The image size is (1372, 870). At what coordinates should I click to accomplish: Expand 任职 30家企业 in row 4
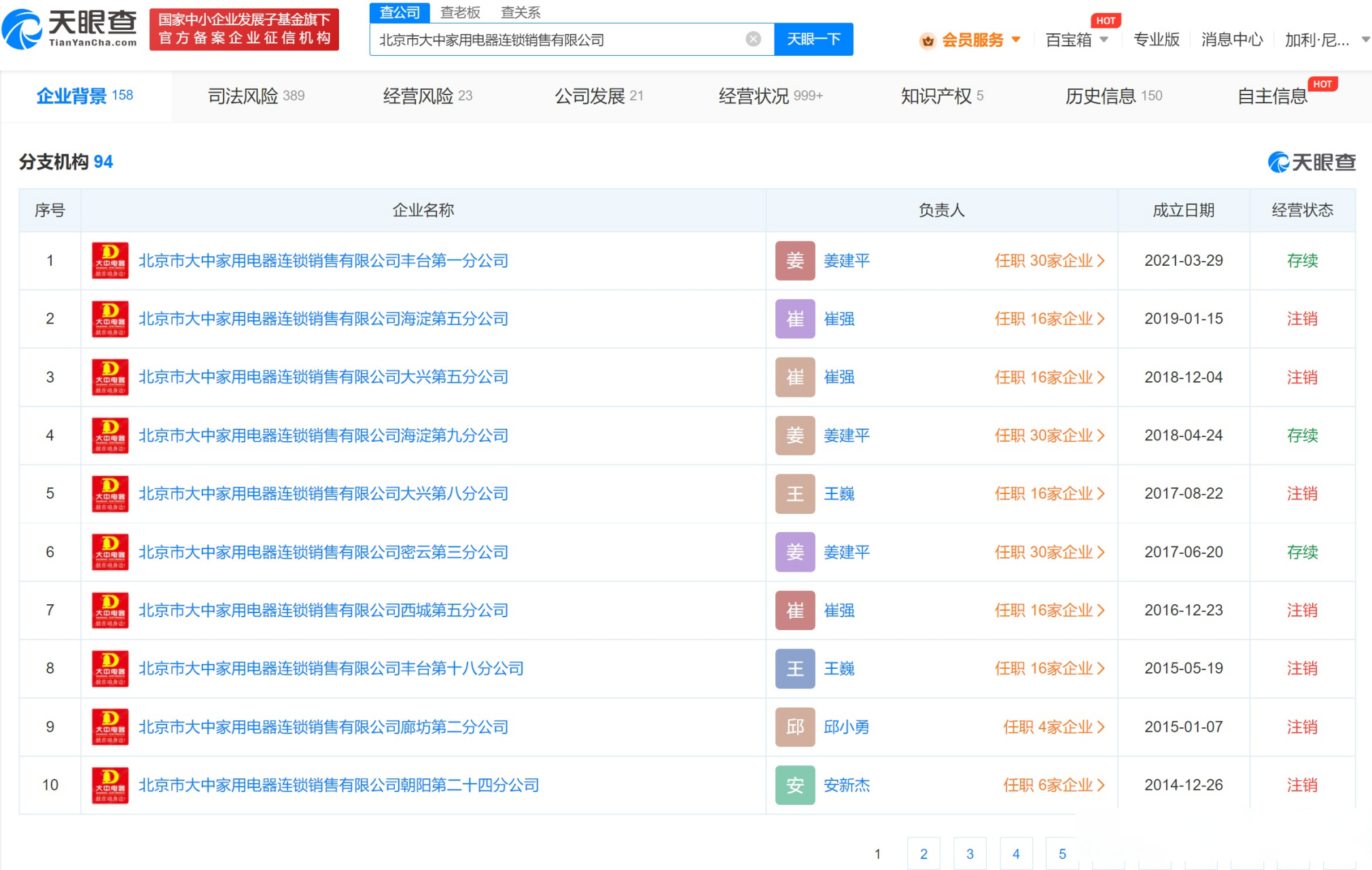(x=1050, y=436)
